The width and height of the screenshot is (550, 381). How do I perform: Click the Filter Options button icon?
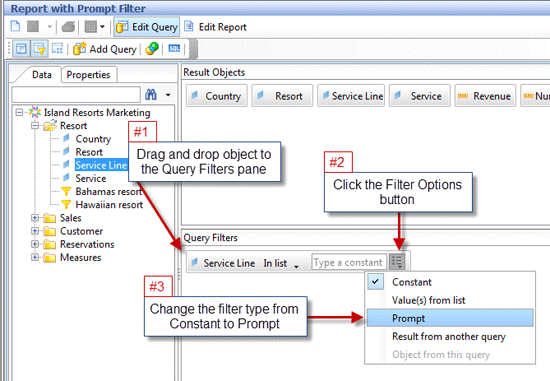pos(397,262)
